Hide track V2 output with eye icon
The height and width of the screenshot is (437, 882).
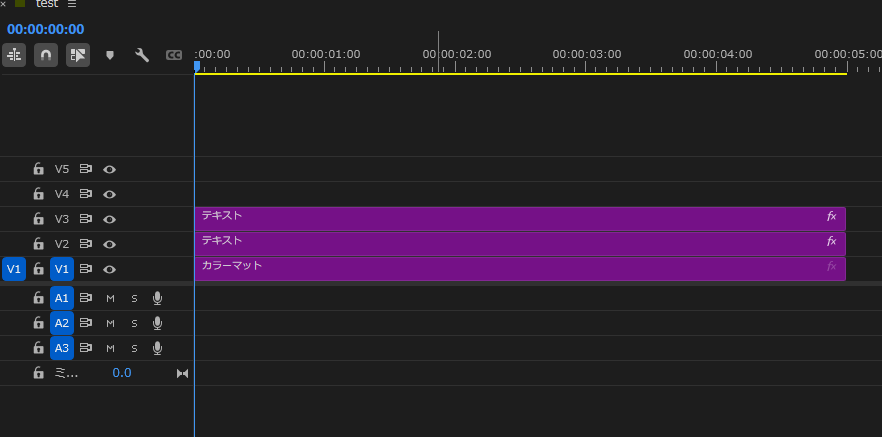(110, 244)
